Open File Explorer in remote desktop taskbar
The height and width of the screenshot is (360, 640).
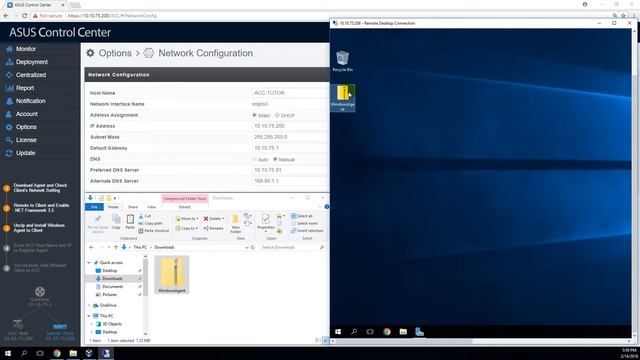click(x=403, y=332)
